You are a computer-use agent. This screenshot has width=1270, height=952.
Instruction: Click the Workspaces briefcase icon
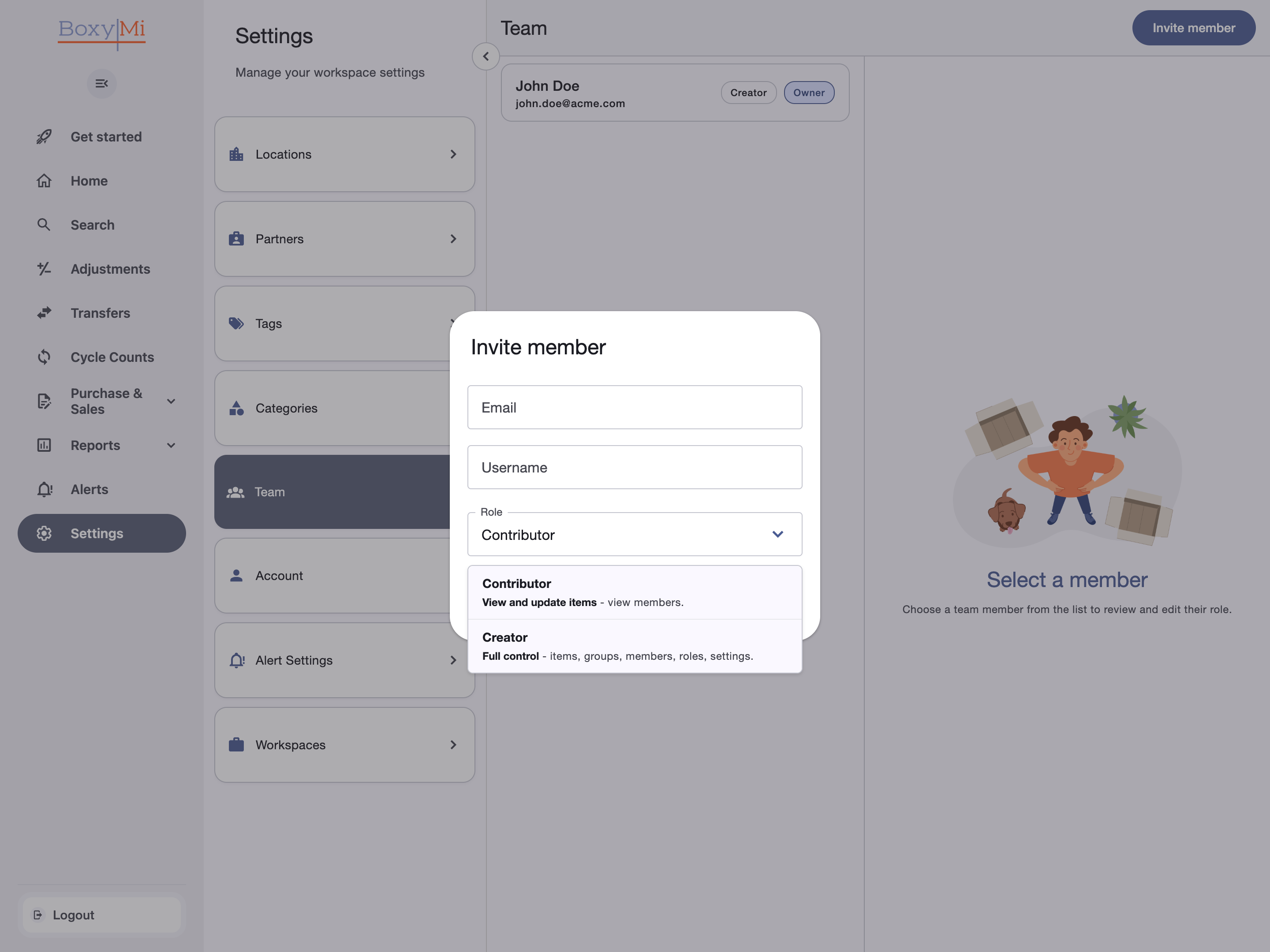236,745
